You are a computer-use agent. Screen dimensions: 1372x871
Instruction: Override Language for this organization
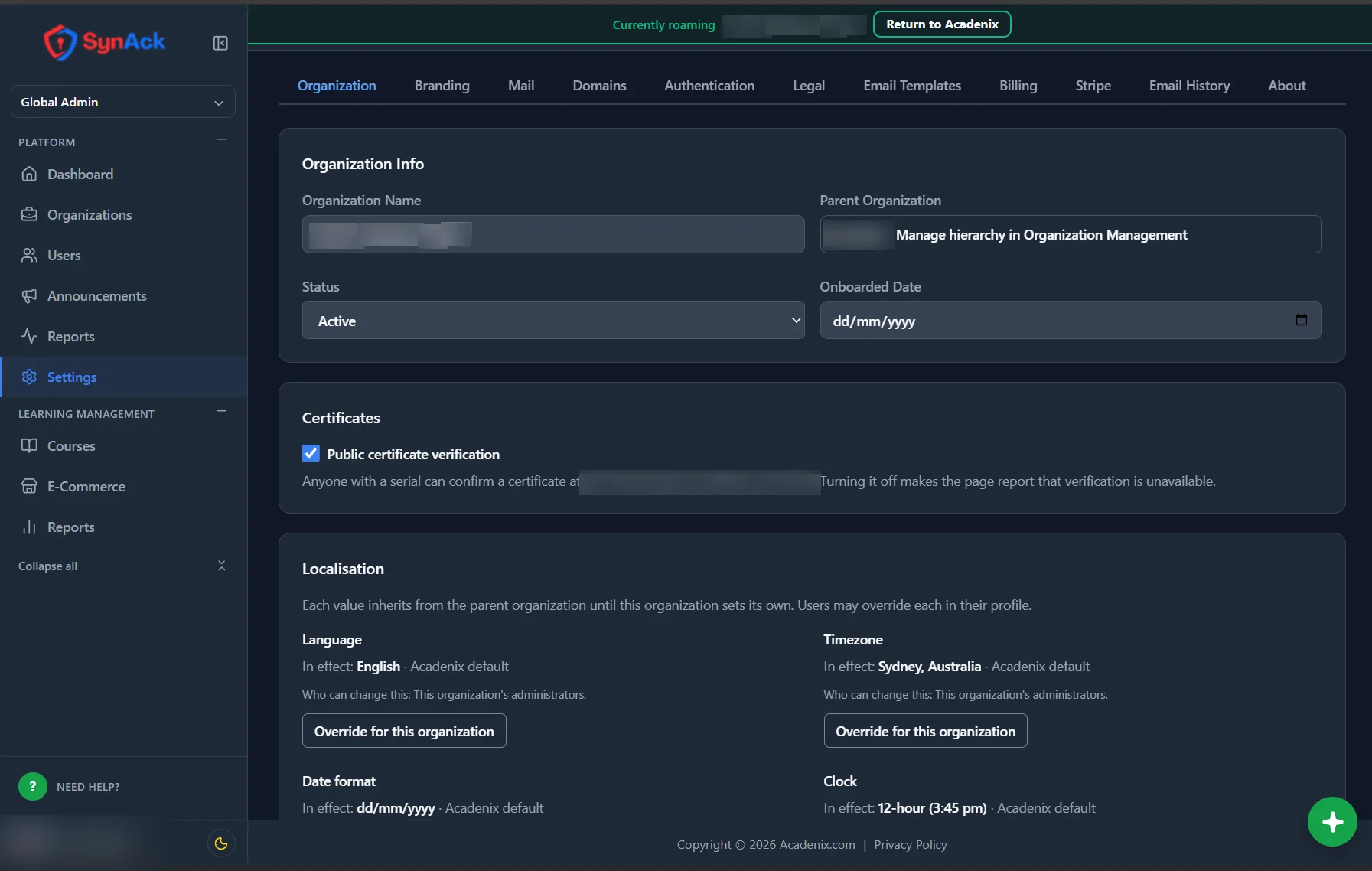pos(404,731)
